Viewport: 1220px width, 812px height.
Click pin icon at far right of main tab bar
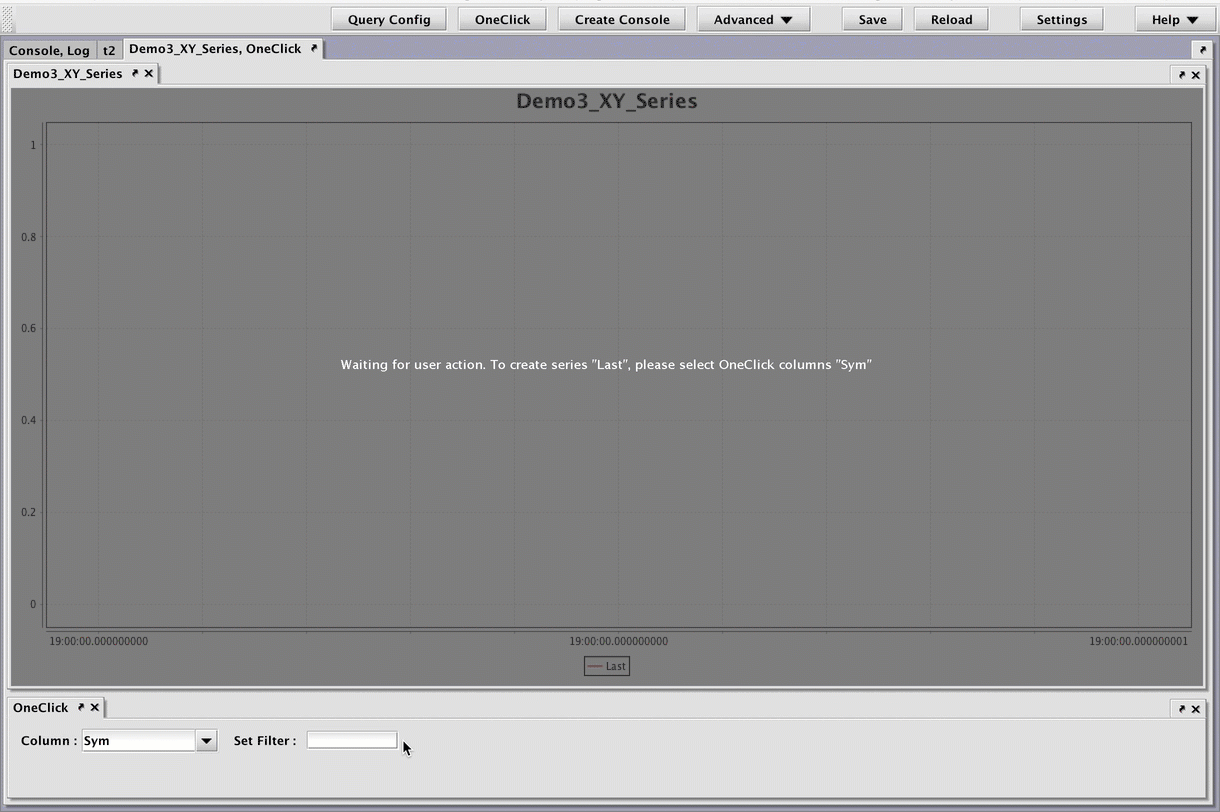click(x=1202, y=49)
